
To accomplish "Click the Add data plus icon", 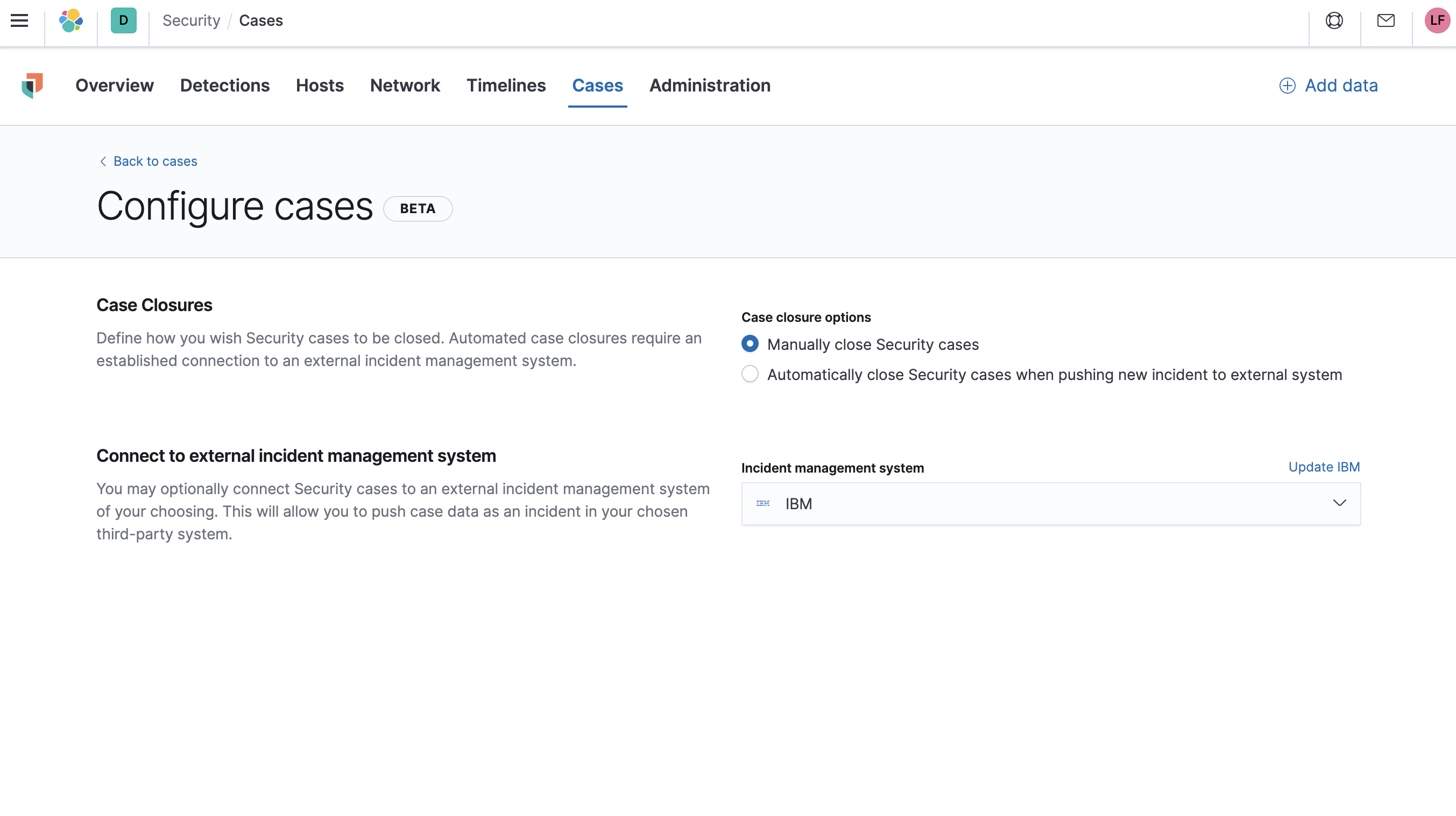I will click(1287, 86).
